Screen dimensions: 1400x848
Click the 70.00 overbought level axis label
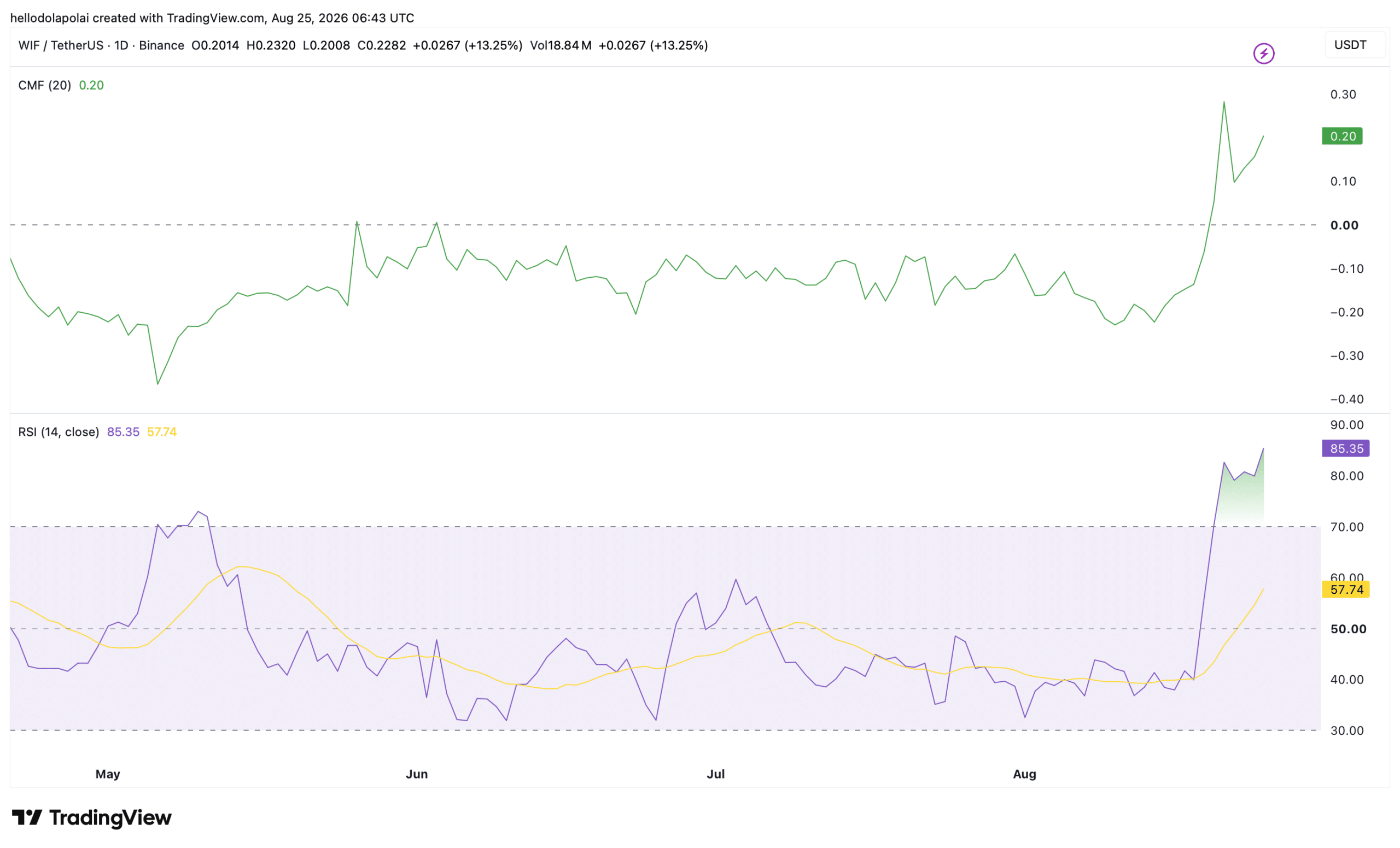point(1347,527)
